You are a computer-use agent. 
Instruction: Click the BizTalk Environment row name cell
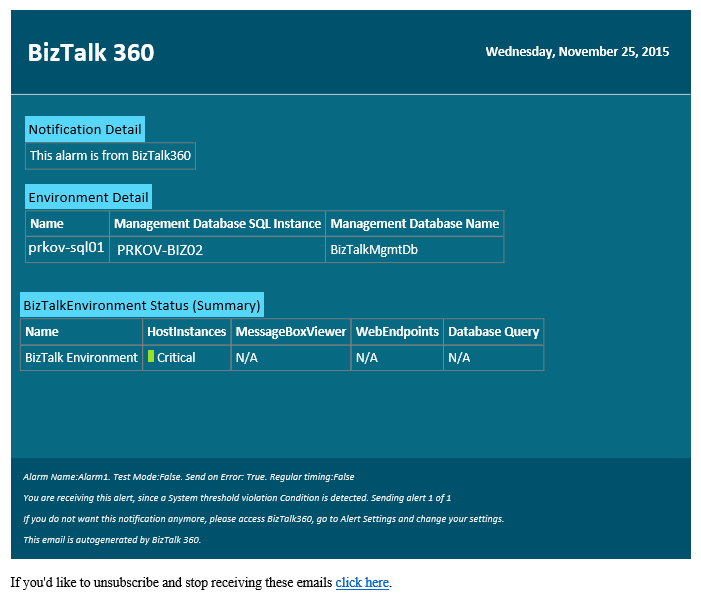pos(81,357)
